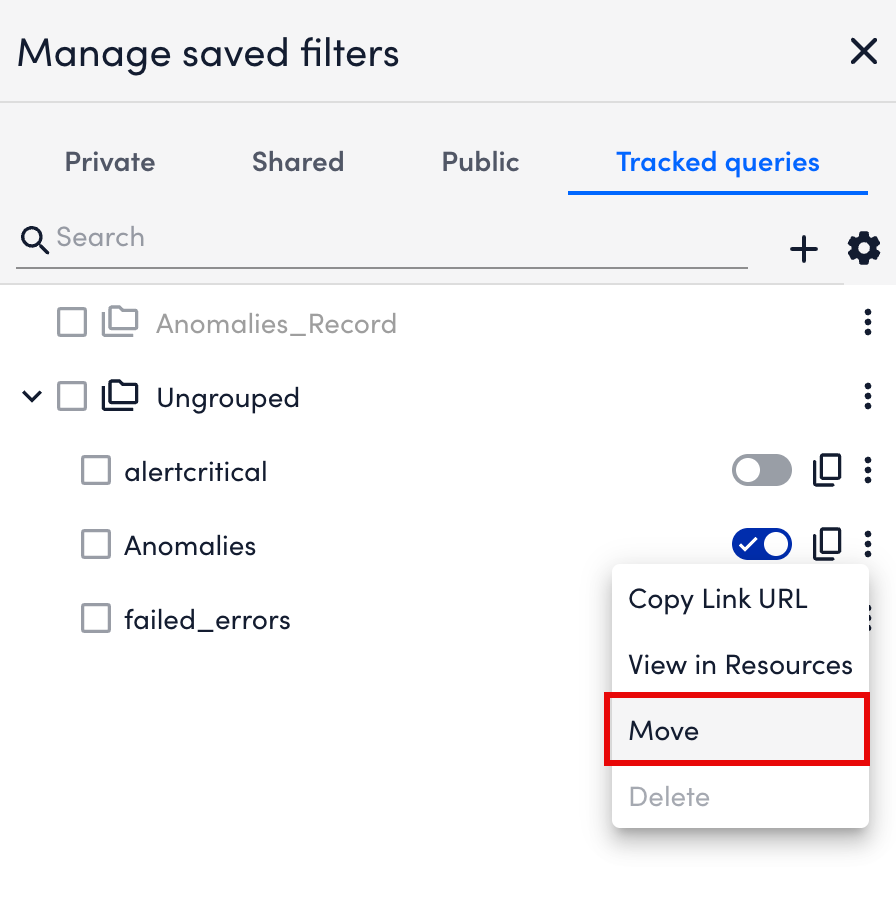896x898 pixels.
Task: Open the three-dot menu for Anomalies_Record
Action: (x=868, y=322)
